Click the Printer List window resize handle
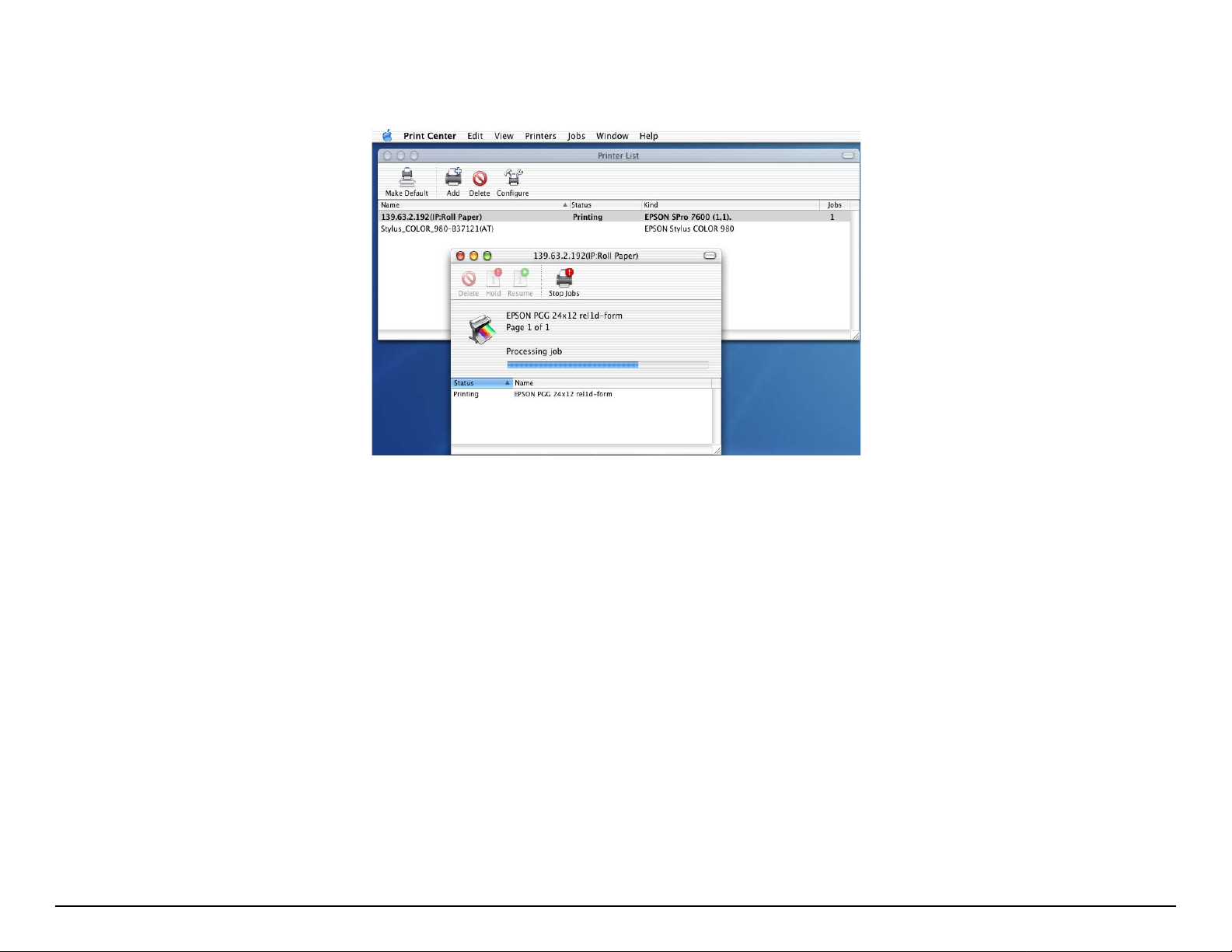Viewport: 1232px width, 952px height. 855,335
